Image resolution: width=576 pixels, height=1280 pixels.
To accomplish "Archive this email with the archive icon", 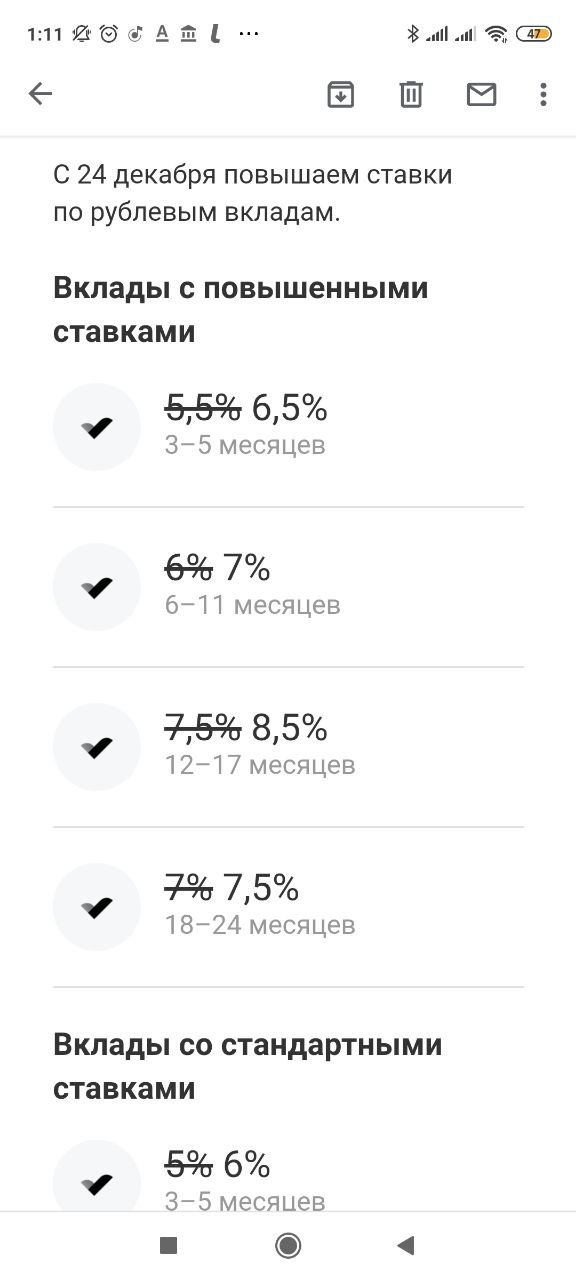I will [x=341, y=94].
